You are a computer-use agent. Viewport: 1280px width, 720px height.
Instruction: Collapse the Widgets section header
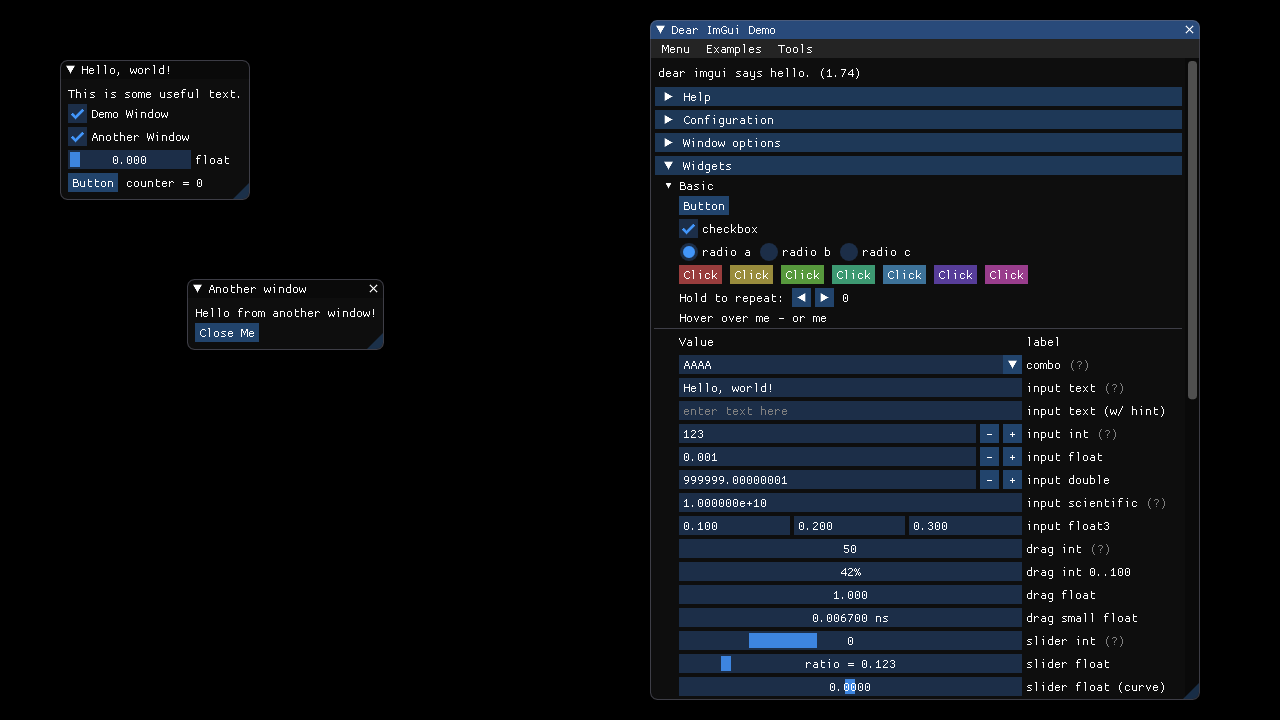[x=918, y=166]
